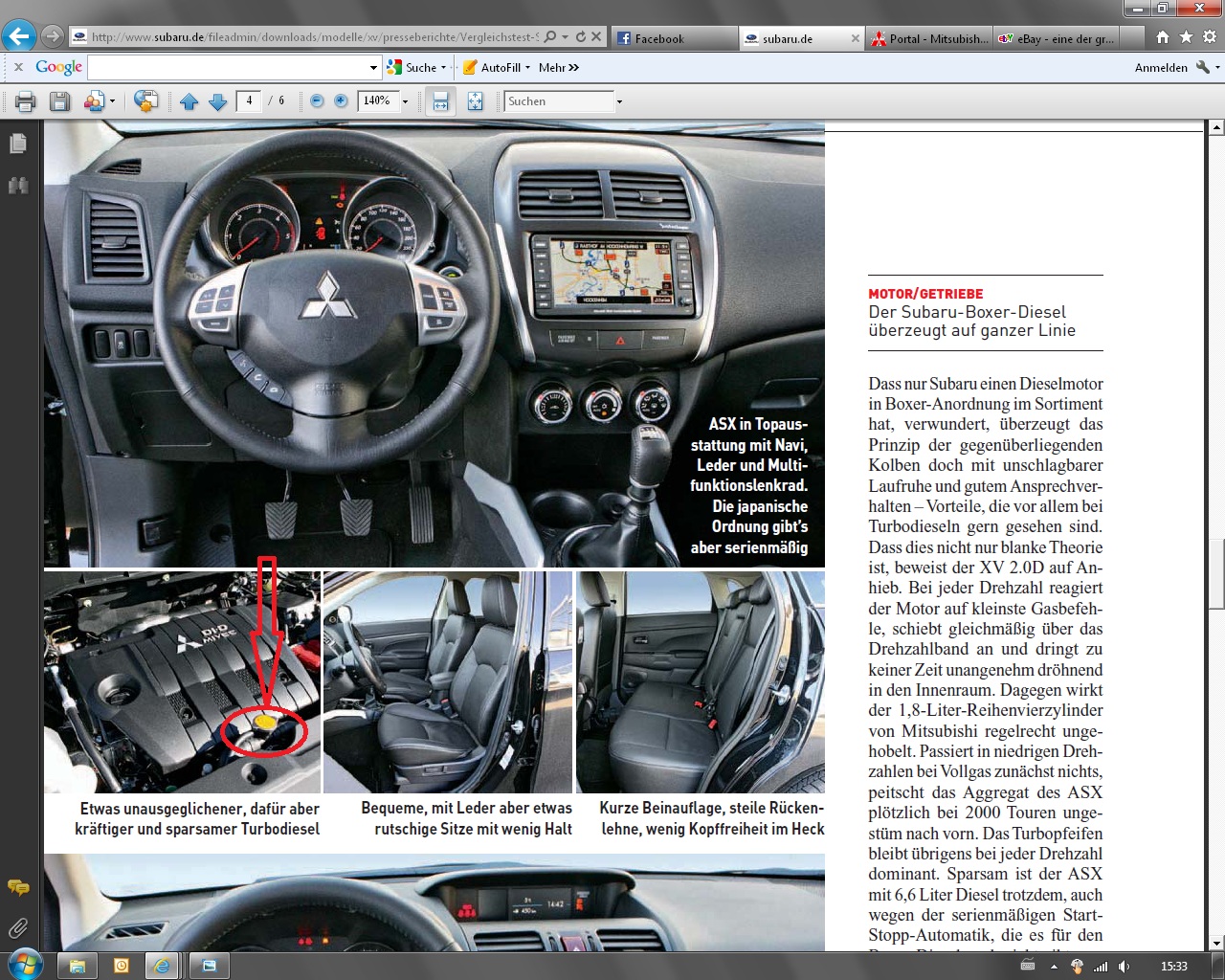The image size is (1225, 980).
Task: Go to previous page with up arrow
Action: coord(189,101)
